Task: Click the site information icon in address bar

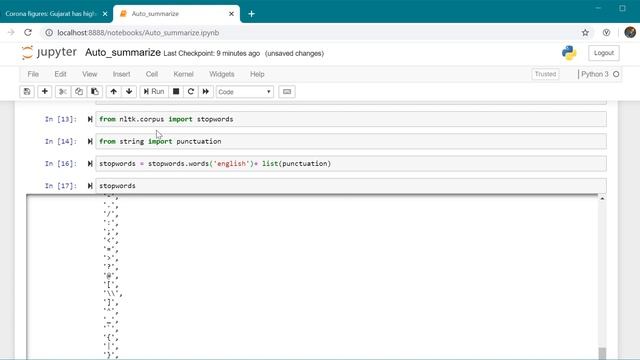Action: 49,33
